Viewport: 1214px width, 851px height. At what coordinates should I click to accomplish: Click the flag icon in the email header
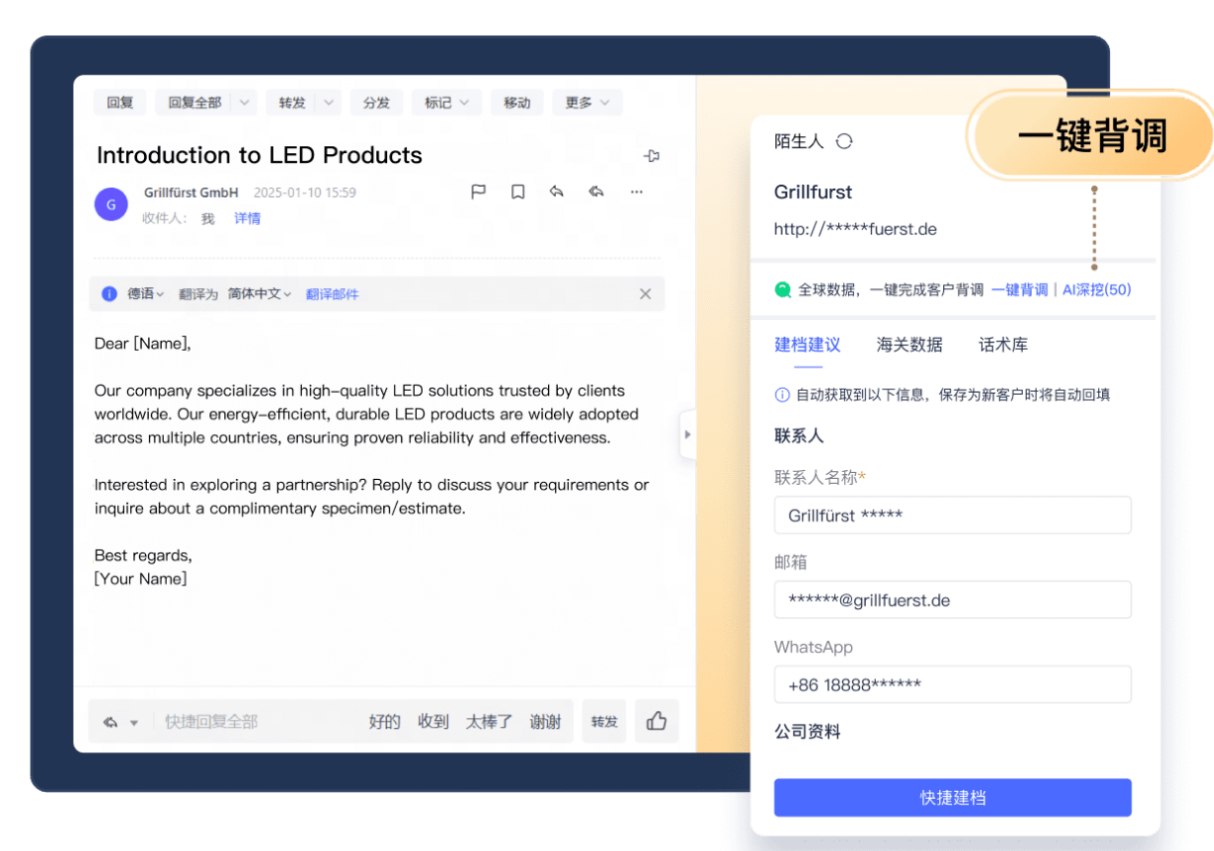[478, 192]
